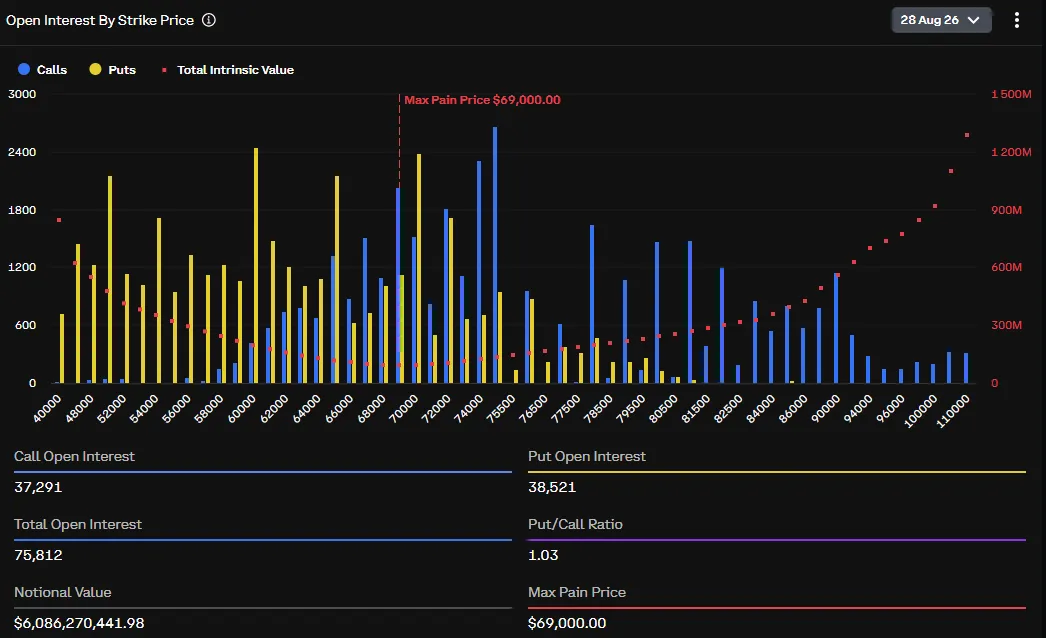Select the tall yellow put bar at 60000

click(x=256, y=266)
